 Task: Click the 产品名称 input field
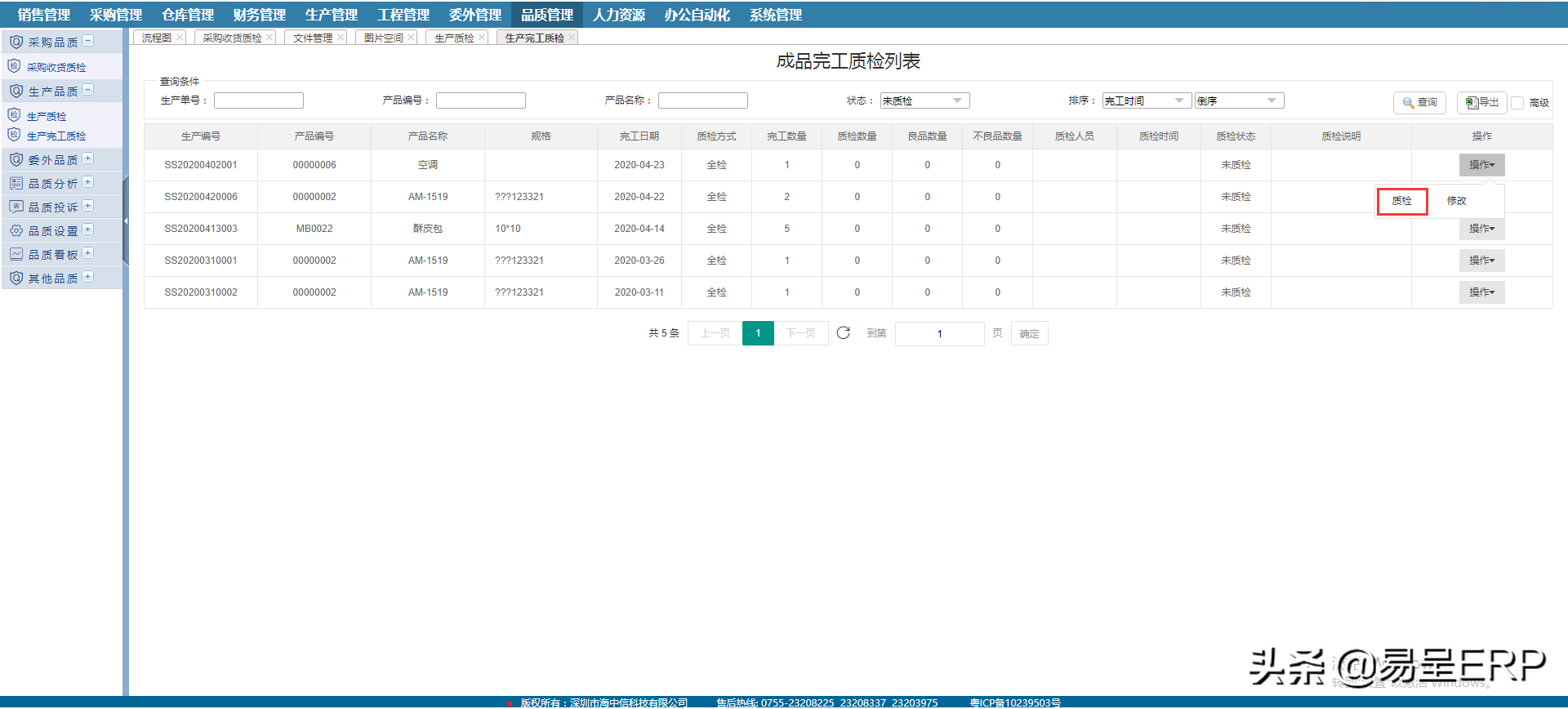point(702,100)
